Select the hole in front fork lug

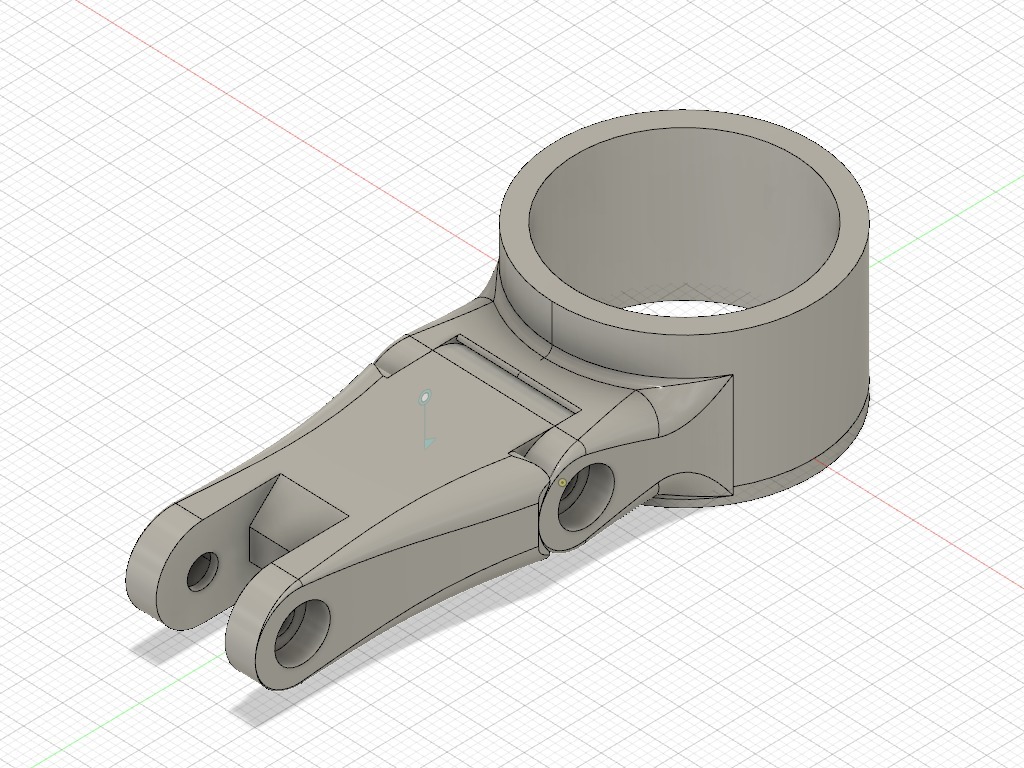[302, 633]
